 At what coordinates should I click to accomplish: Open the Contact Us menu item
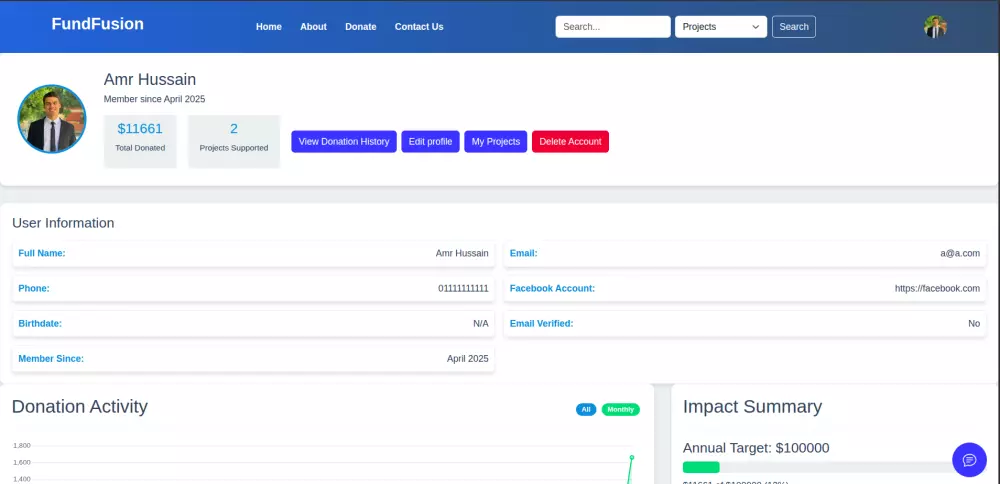click(x=419, y=27)
